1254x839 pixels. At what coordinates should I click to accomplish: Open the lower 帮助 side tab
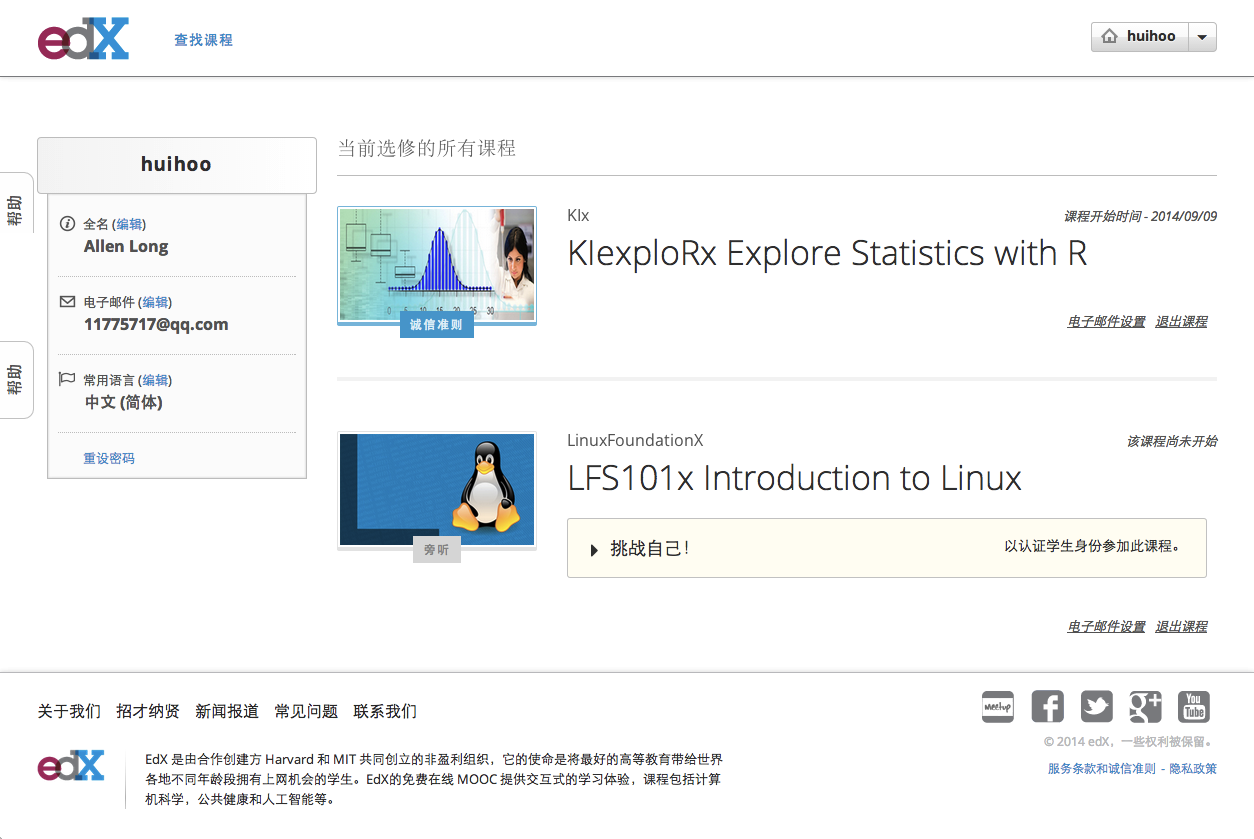pos(15,380)
